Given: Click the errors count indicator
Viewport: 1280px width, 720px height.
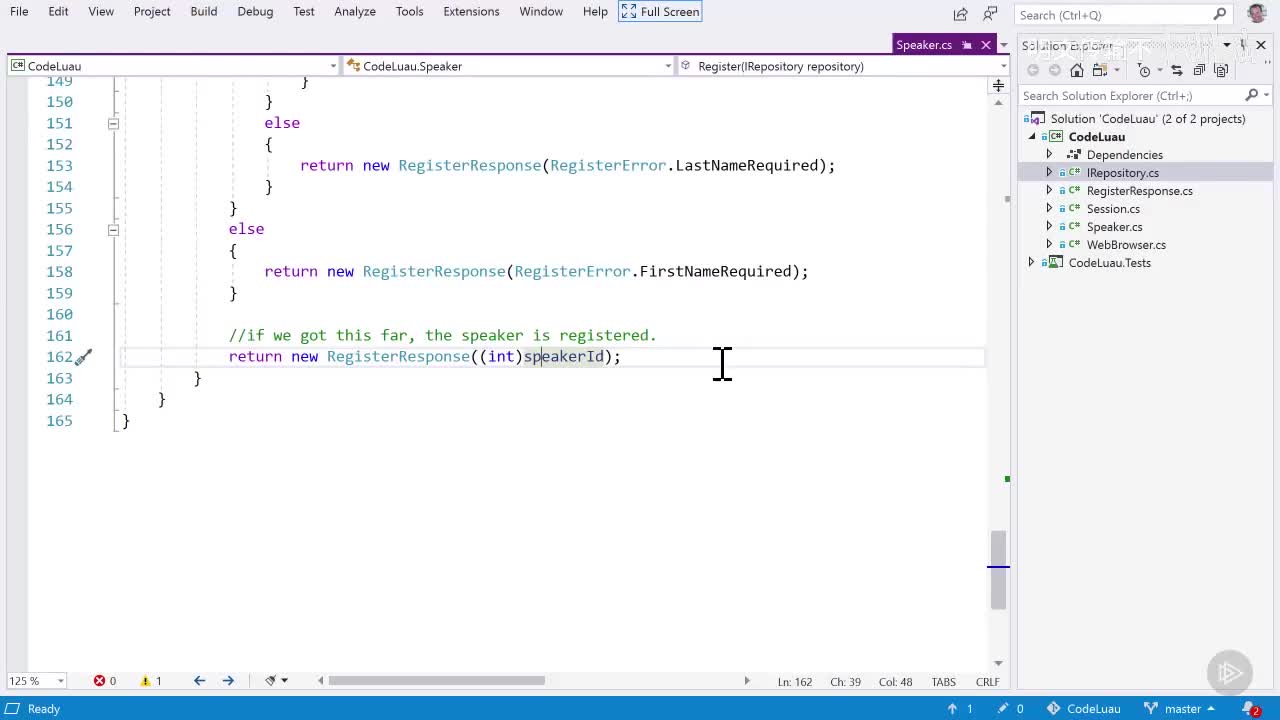Looking at the screenshot, I should [105, 681].
